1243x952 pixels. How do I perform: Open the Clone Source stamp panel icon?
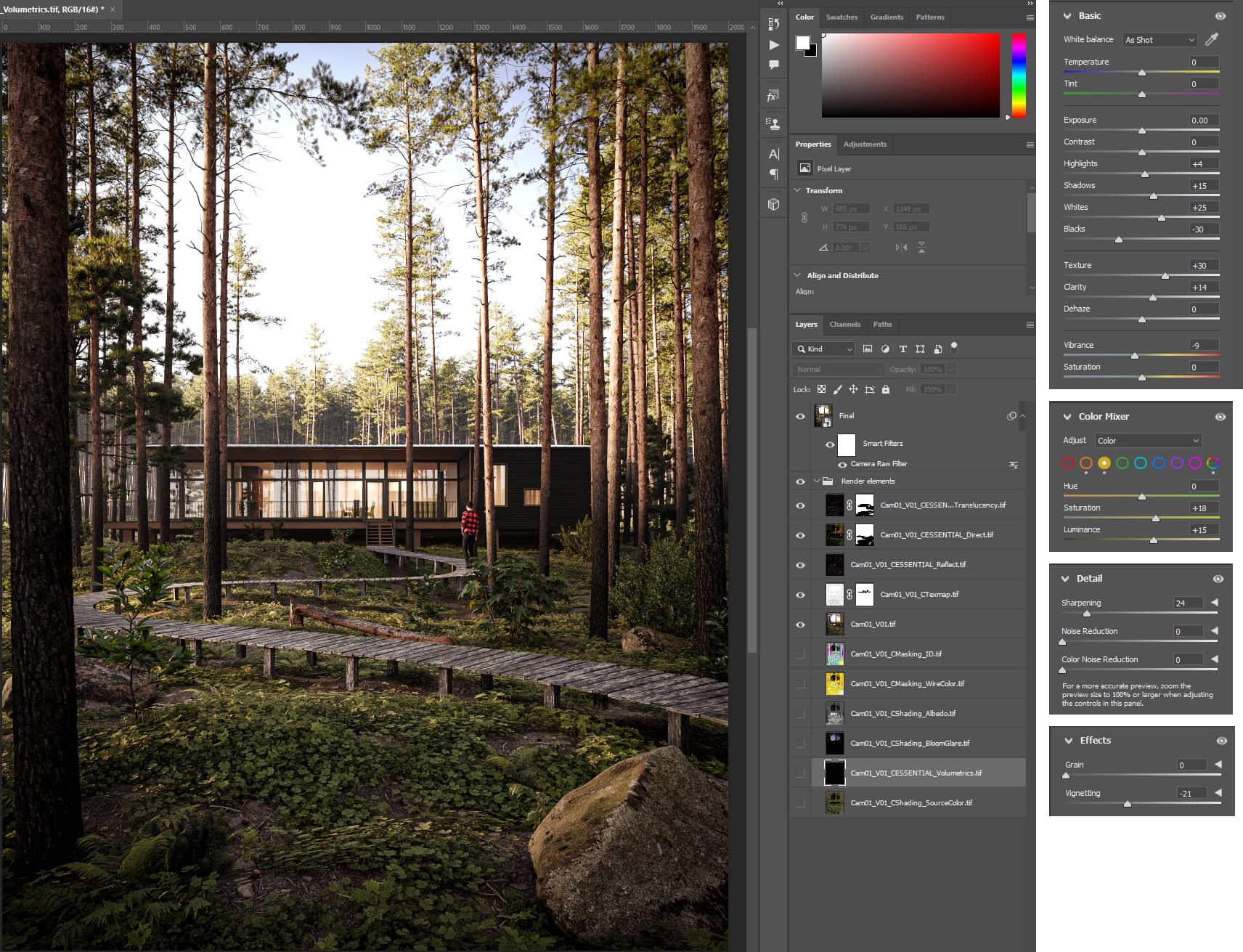[x=773, y=124]
